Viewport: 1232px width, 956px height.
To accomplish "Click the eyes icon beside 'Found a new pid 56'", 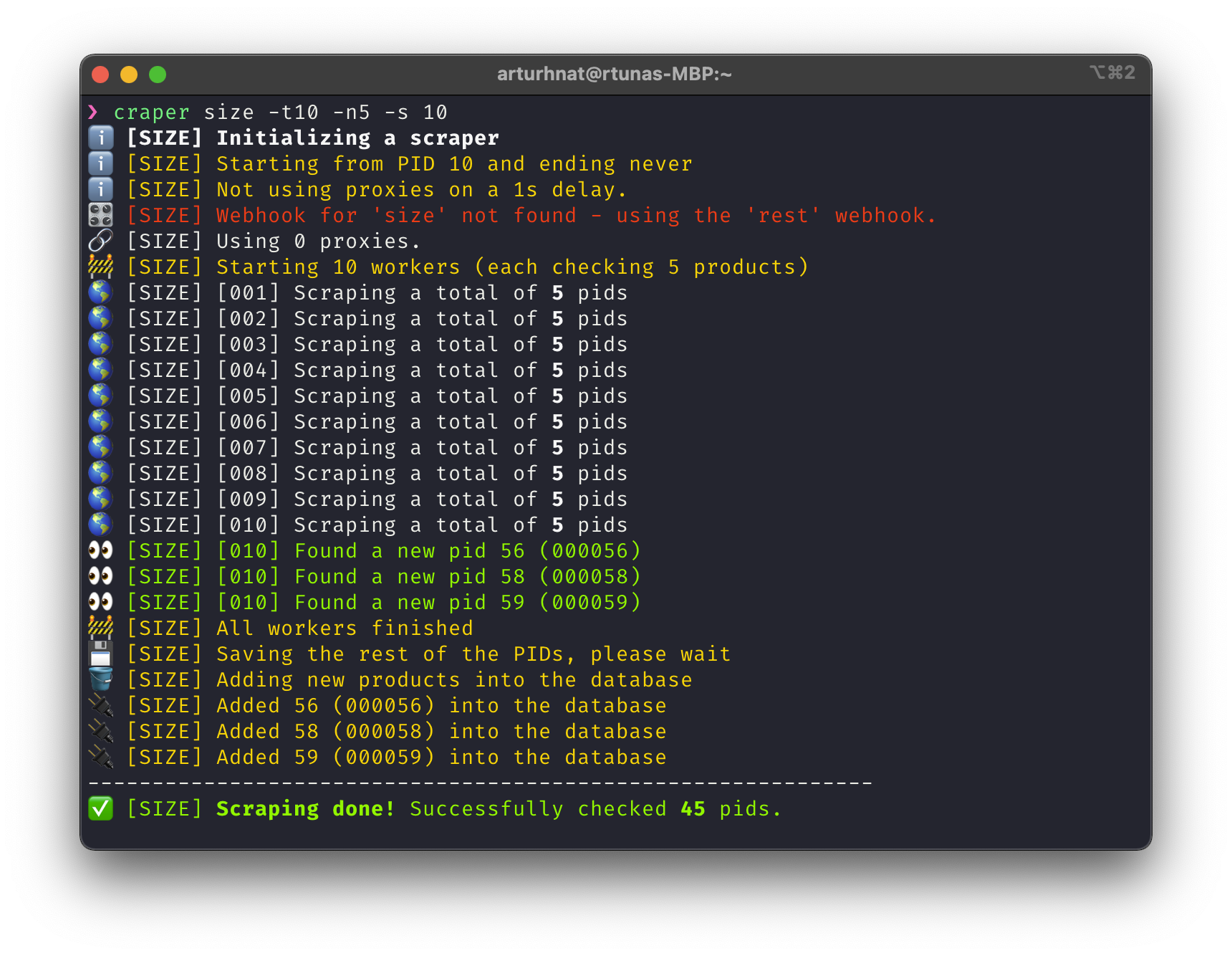I will point(100,550).
